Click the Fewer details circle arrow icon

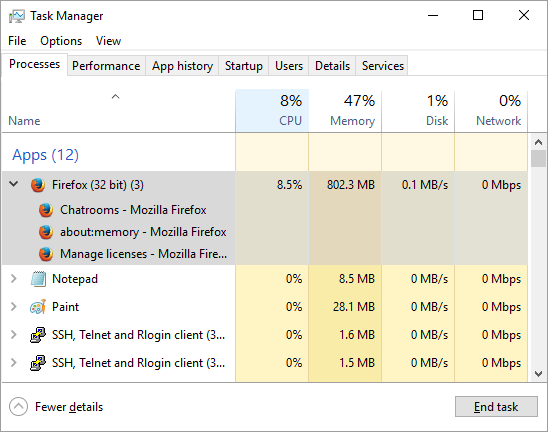(18, 406)
